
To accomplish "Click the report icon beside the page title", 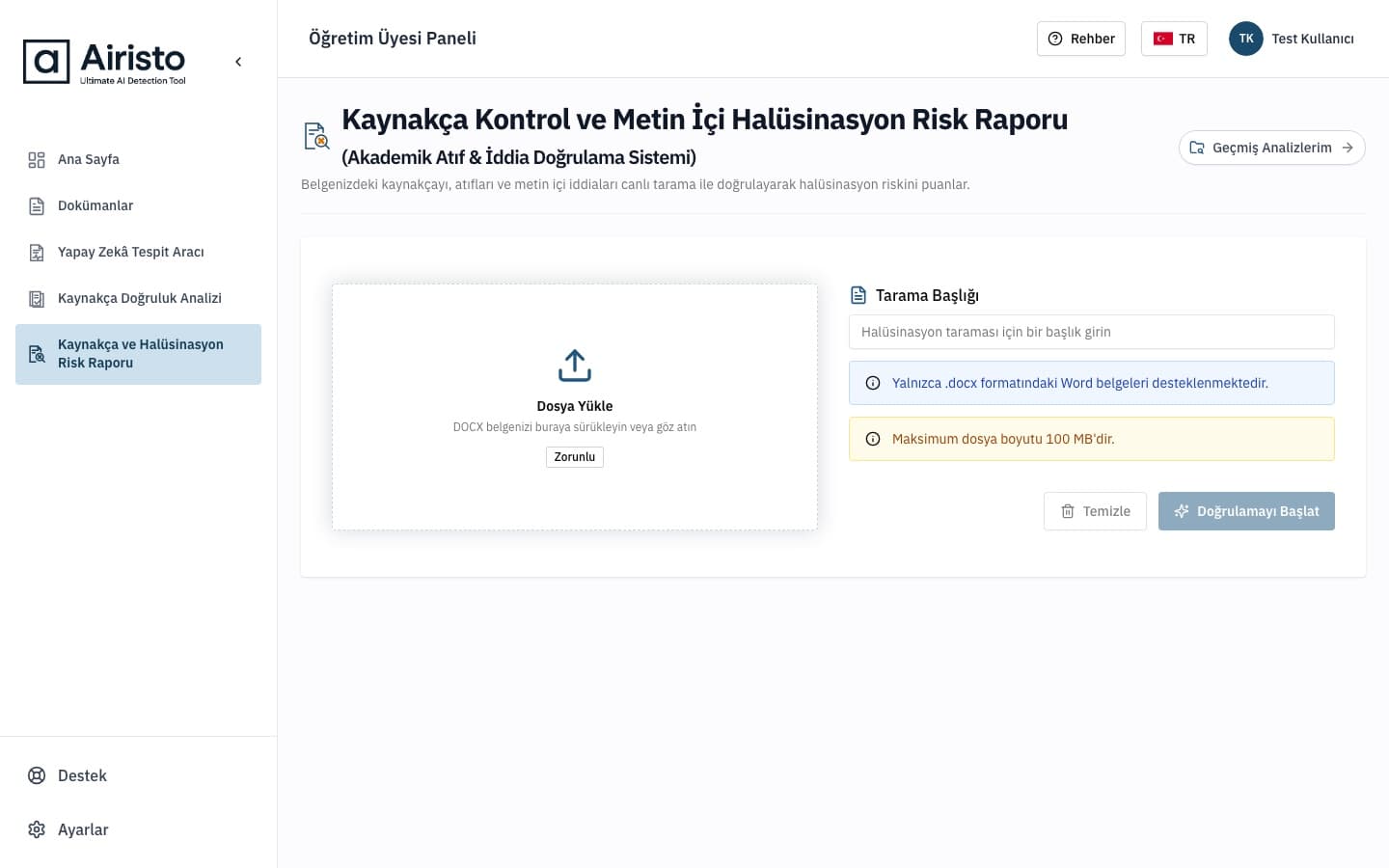I will [x=316, y=136].
